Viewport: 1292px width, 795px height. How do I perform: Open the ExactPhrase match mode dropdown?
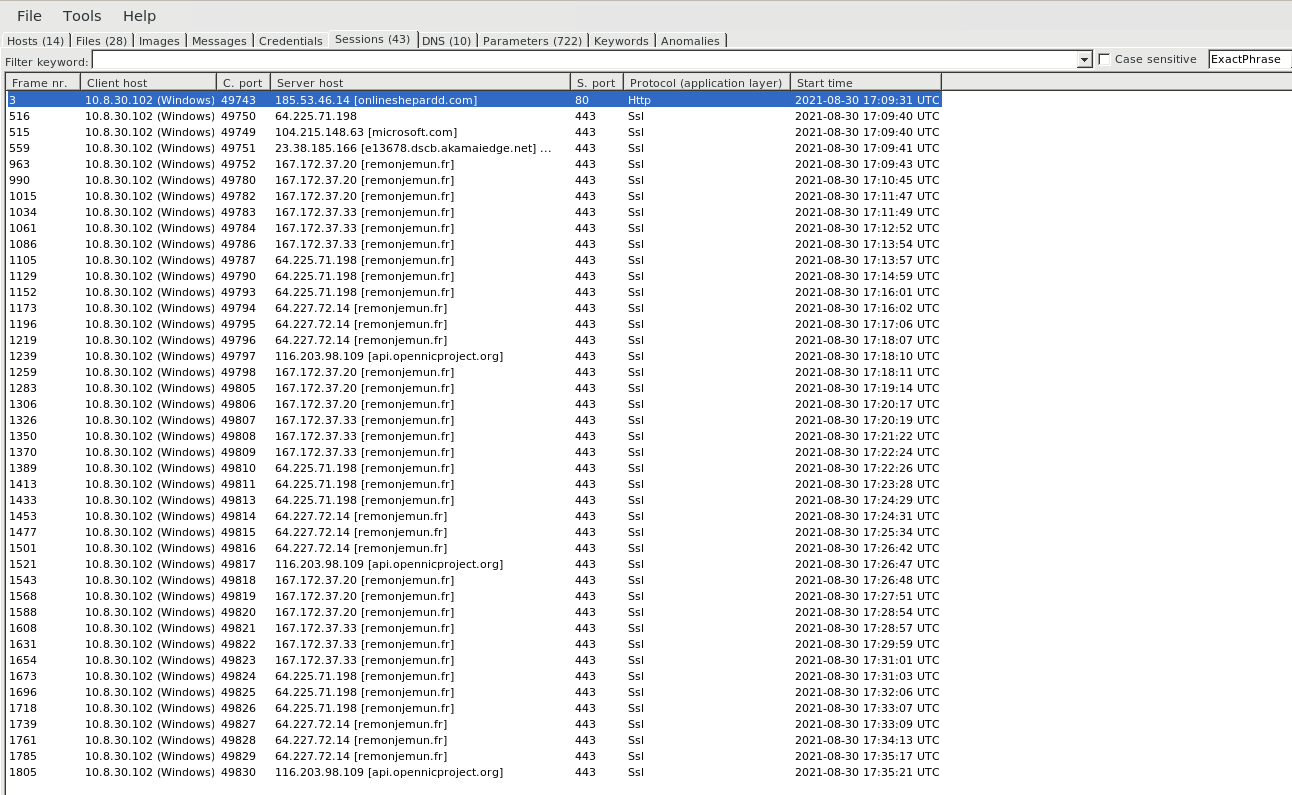coord(1250,59)
